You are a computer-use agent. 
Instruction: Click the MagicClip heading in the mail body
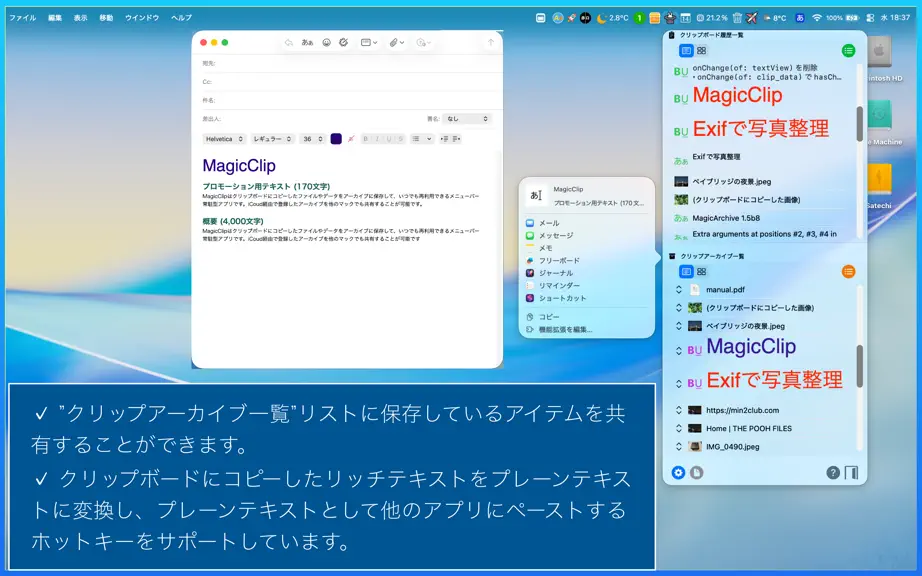pyautogui.click(x=239, y=166)
